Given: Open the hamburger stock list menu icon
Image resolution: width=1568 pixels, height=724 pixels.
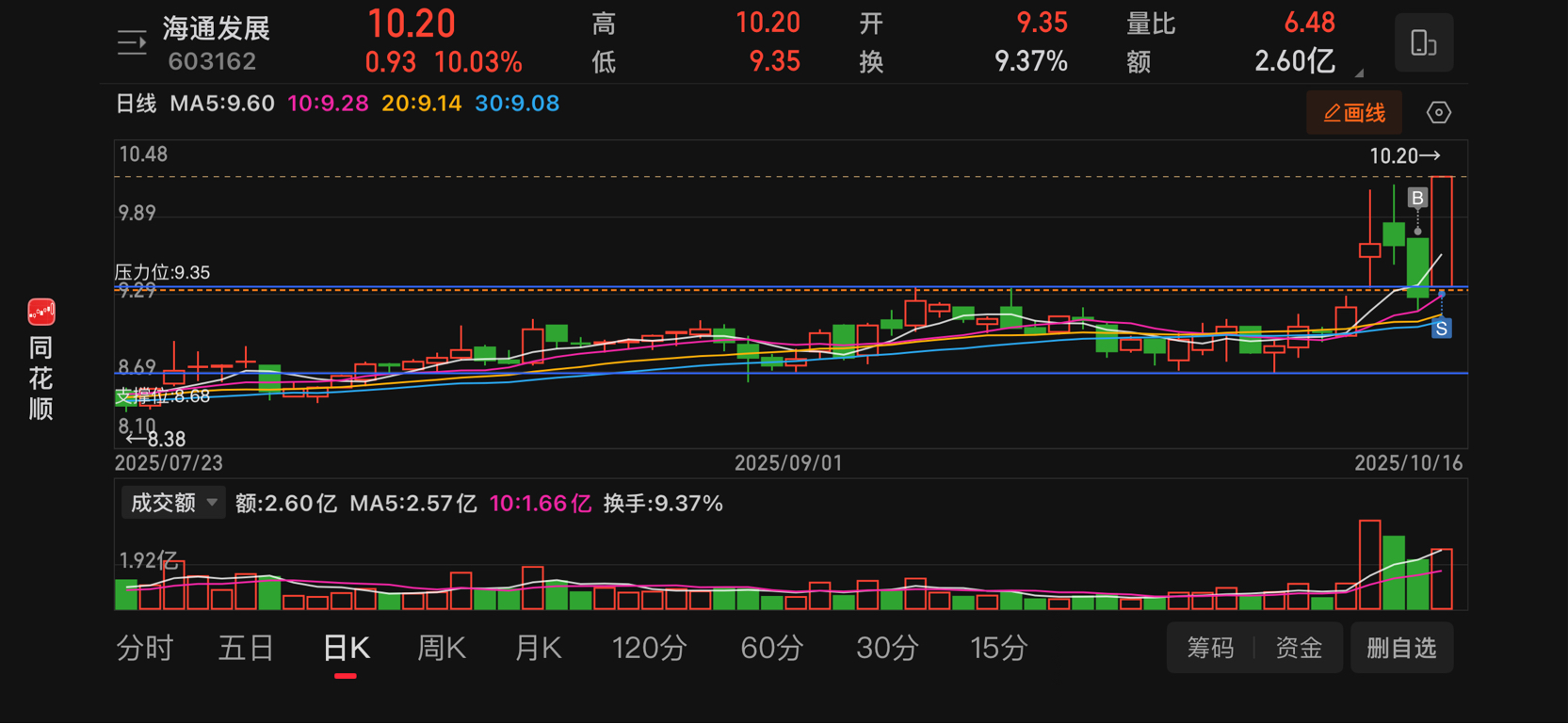Looking at the screenshot, I should [132, 42].
